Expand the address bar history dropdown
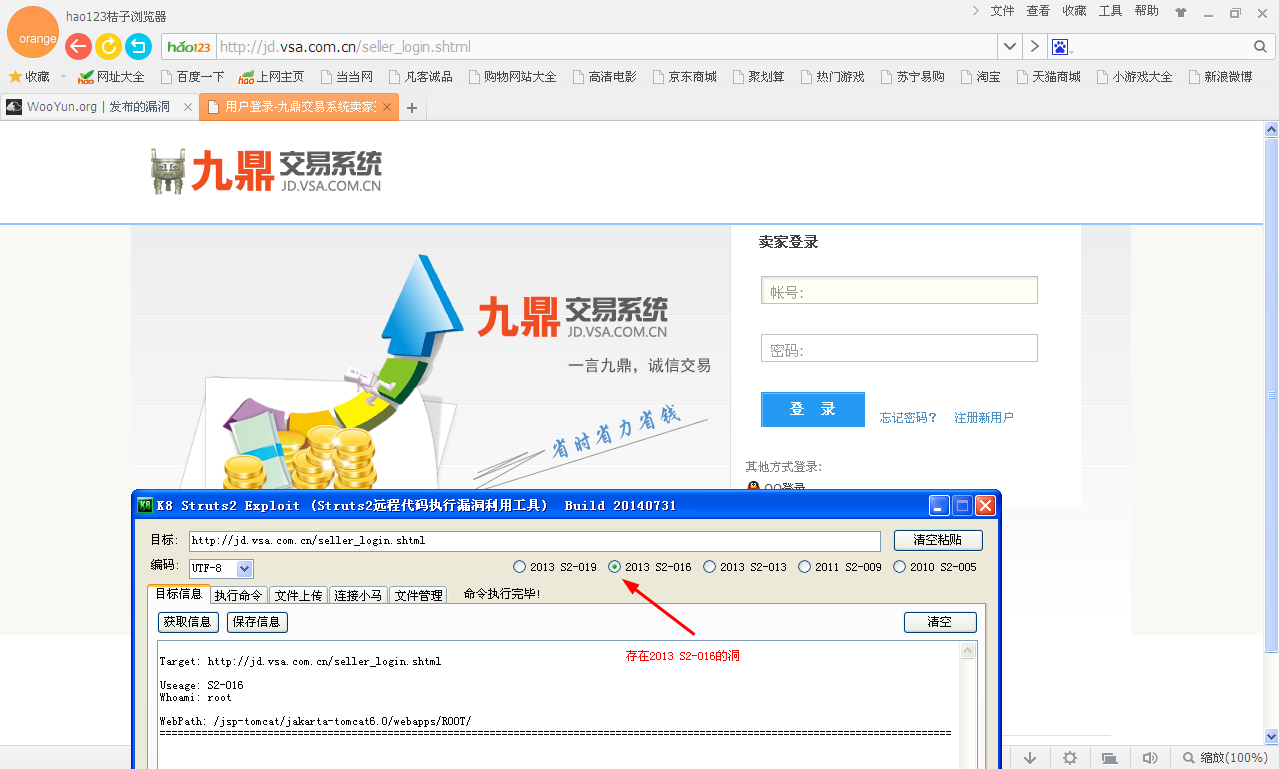The height and width of the screenshot is (769, 1279). coord(1010,47)
